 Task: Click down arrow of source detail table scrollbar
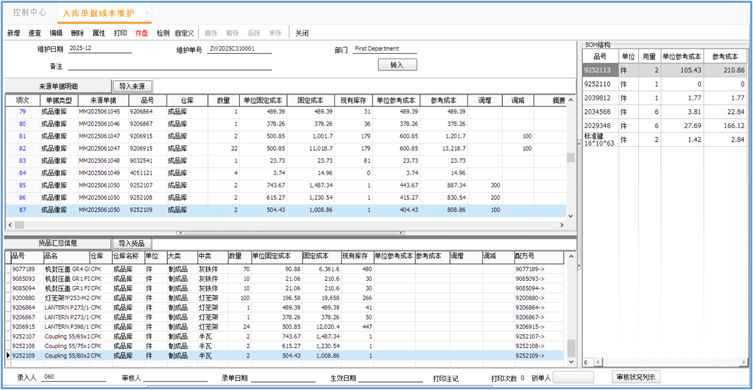(x=571, y=216)
